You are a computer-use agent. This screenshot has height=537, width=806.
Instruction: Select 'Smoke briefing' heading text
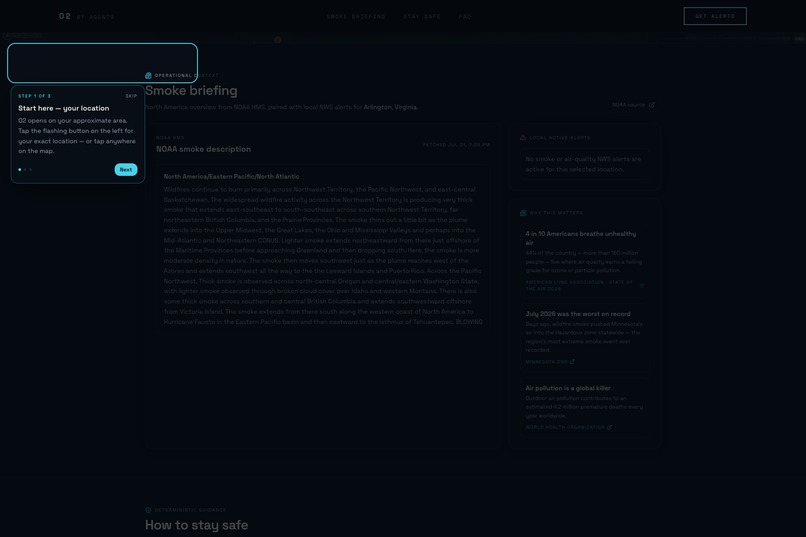191,90
